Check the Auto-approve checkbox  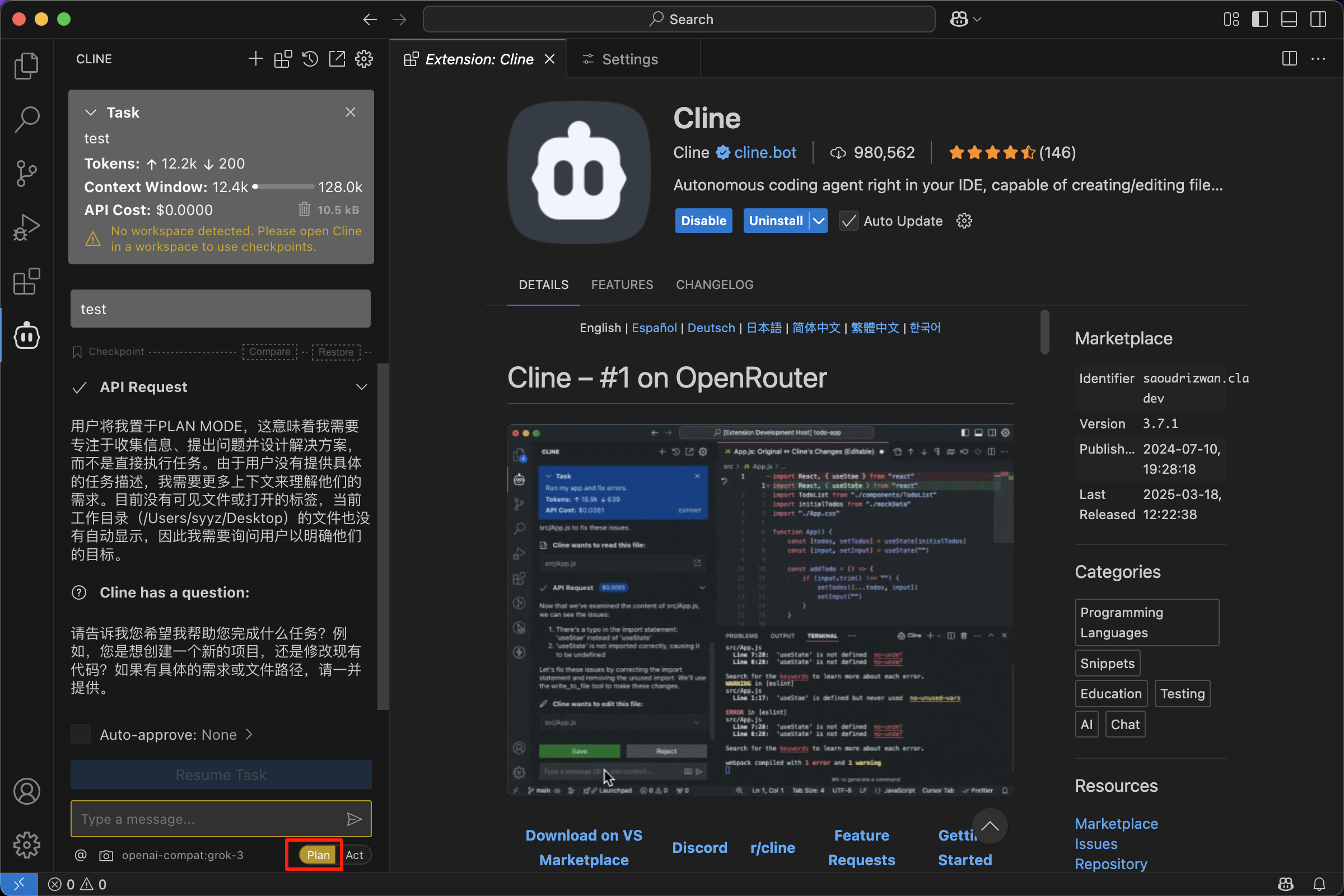81,734
